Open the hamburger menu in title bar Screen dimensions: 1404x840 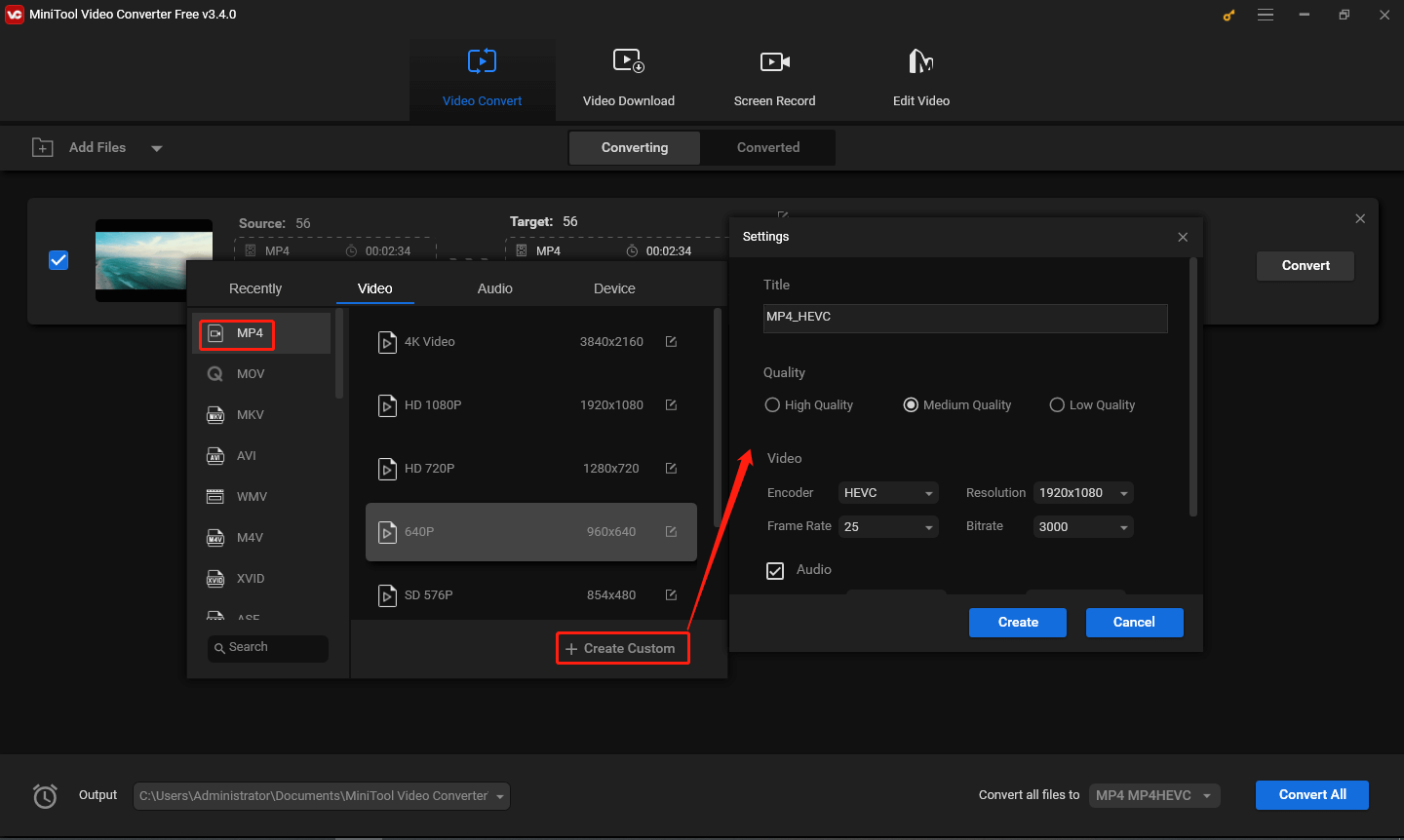pos(1266,15)
